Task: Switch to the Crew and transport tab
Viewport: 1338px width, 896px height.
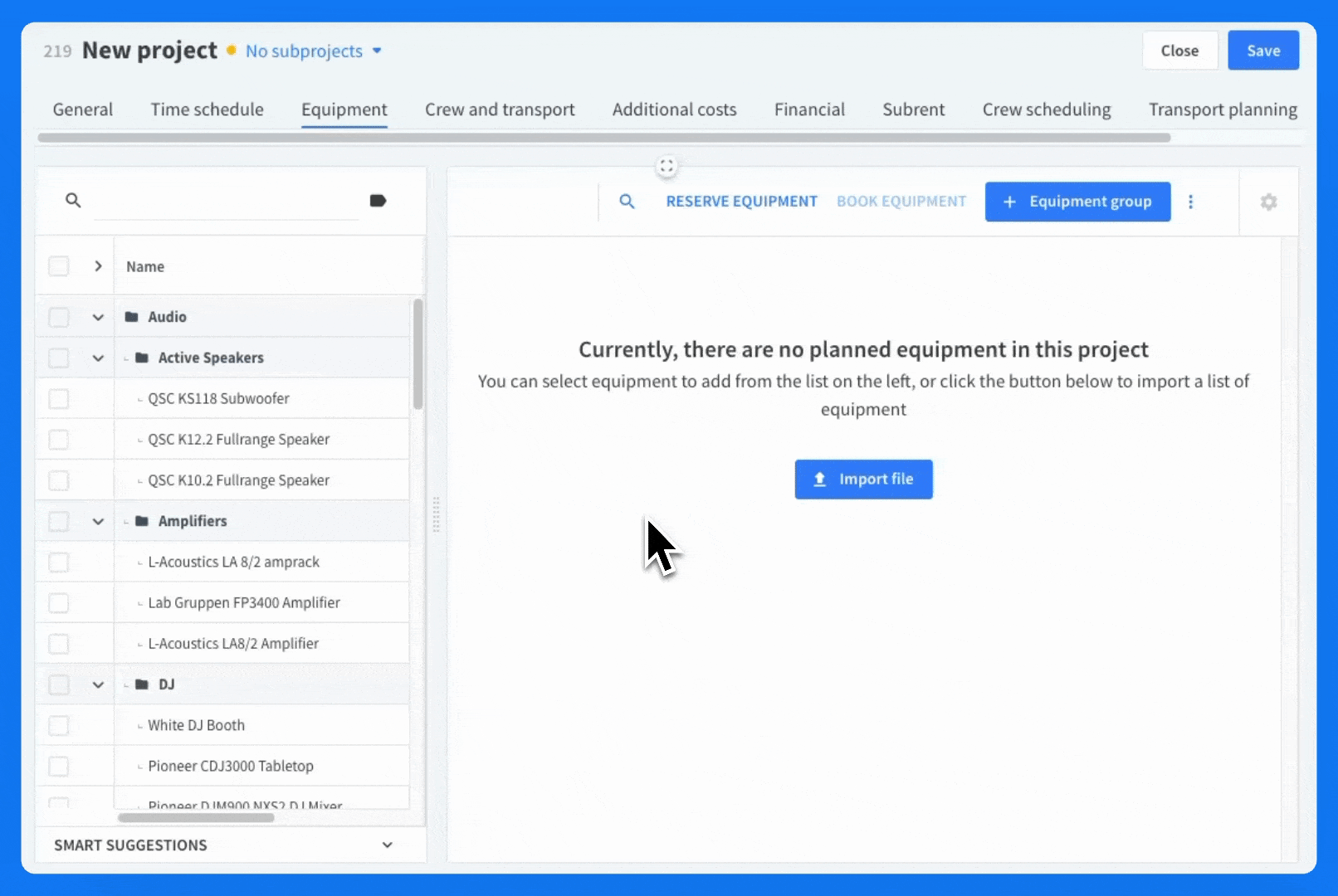Action: tap(500, 110)
